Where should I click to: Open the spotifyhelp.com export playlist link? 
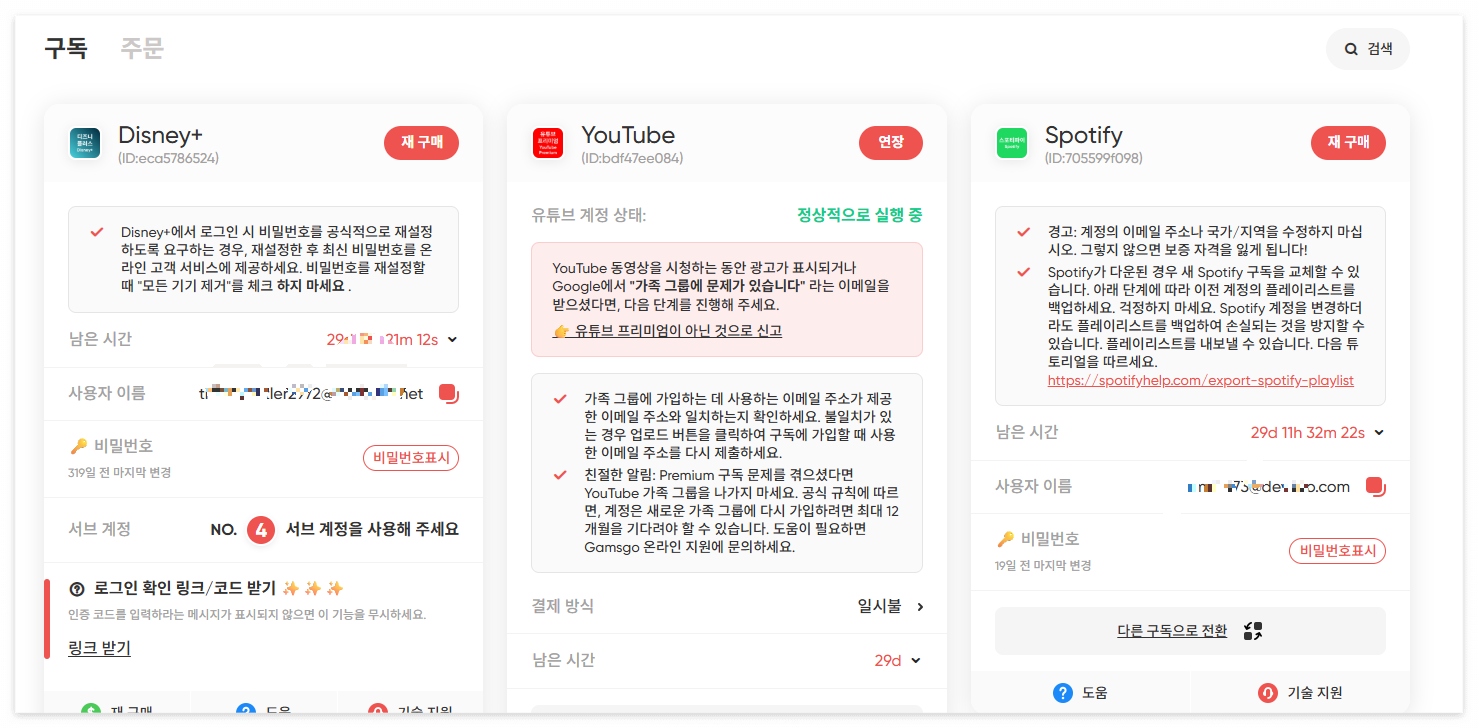[1200, 380]
